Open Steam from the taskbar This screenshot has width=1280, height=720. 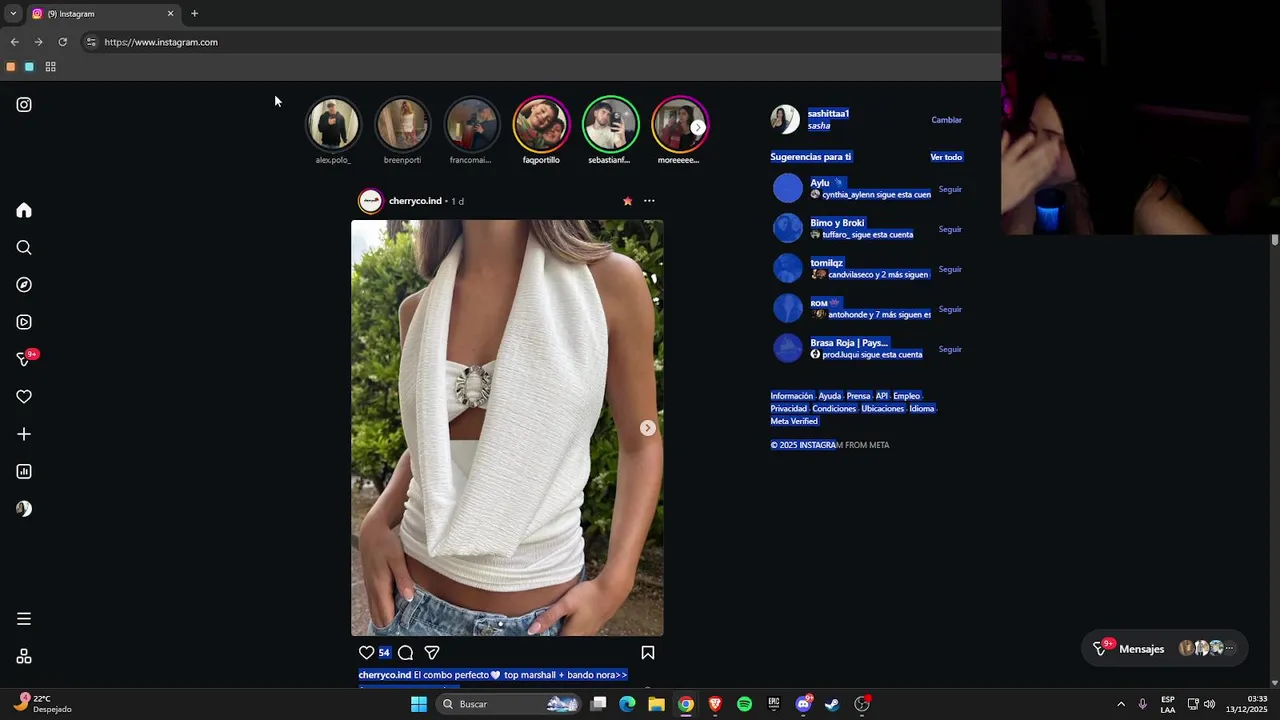point(832,704)
